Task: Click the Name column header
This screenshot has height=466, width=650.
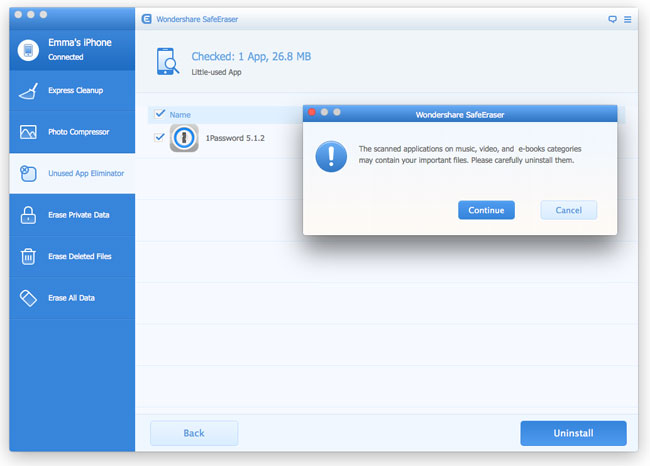Action: pos(180,115)
